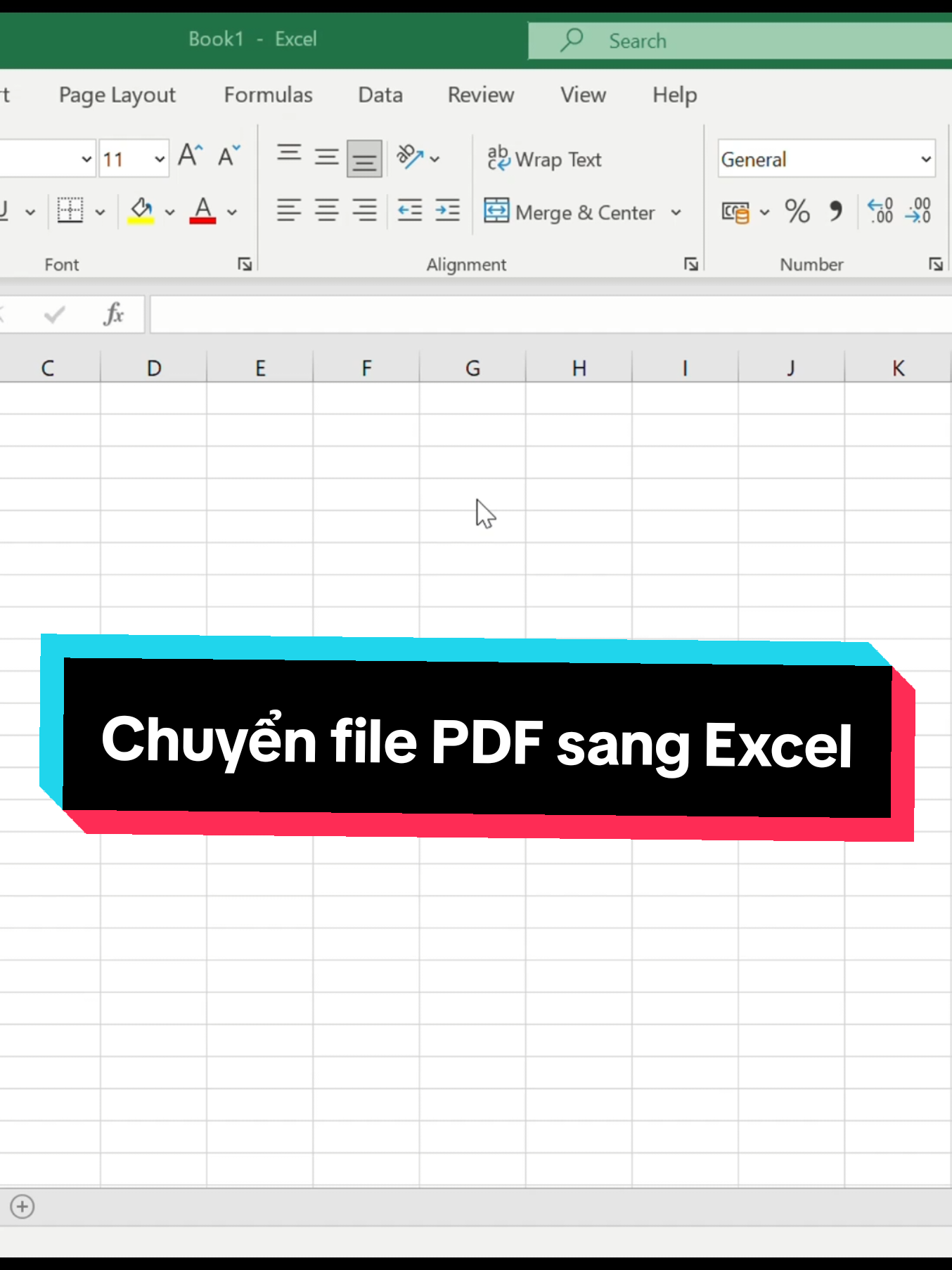Open font color dropdown arrow
Viewport: 952px width, 1270px height.
232,212
